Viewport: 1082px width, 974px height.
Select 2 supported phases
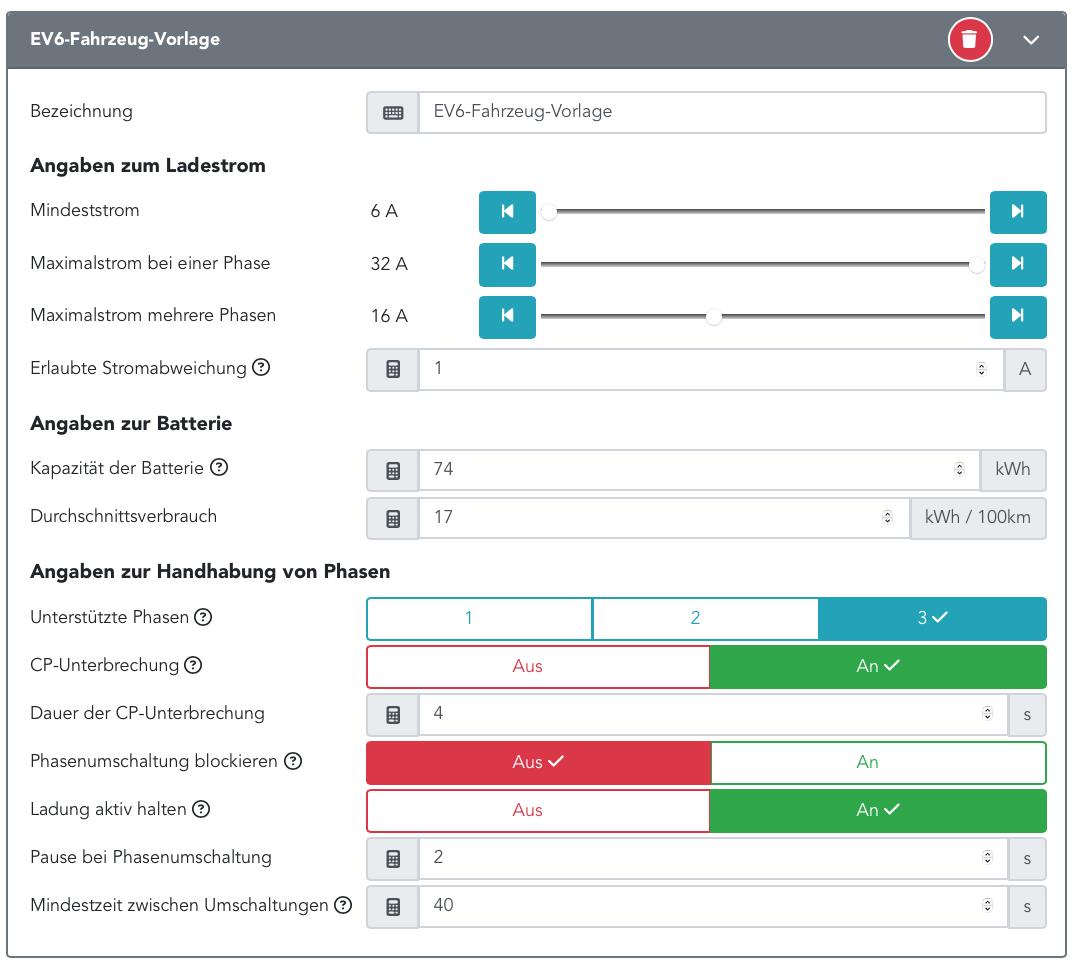[x=705, y=618]
